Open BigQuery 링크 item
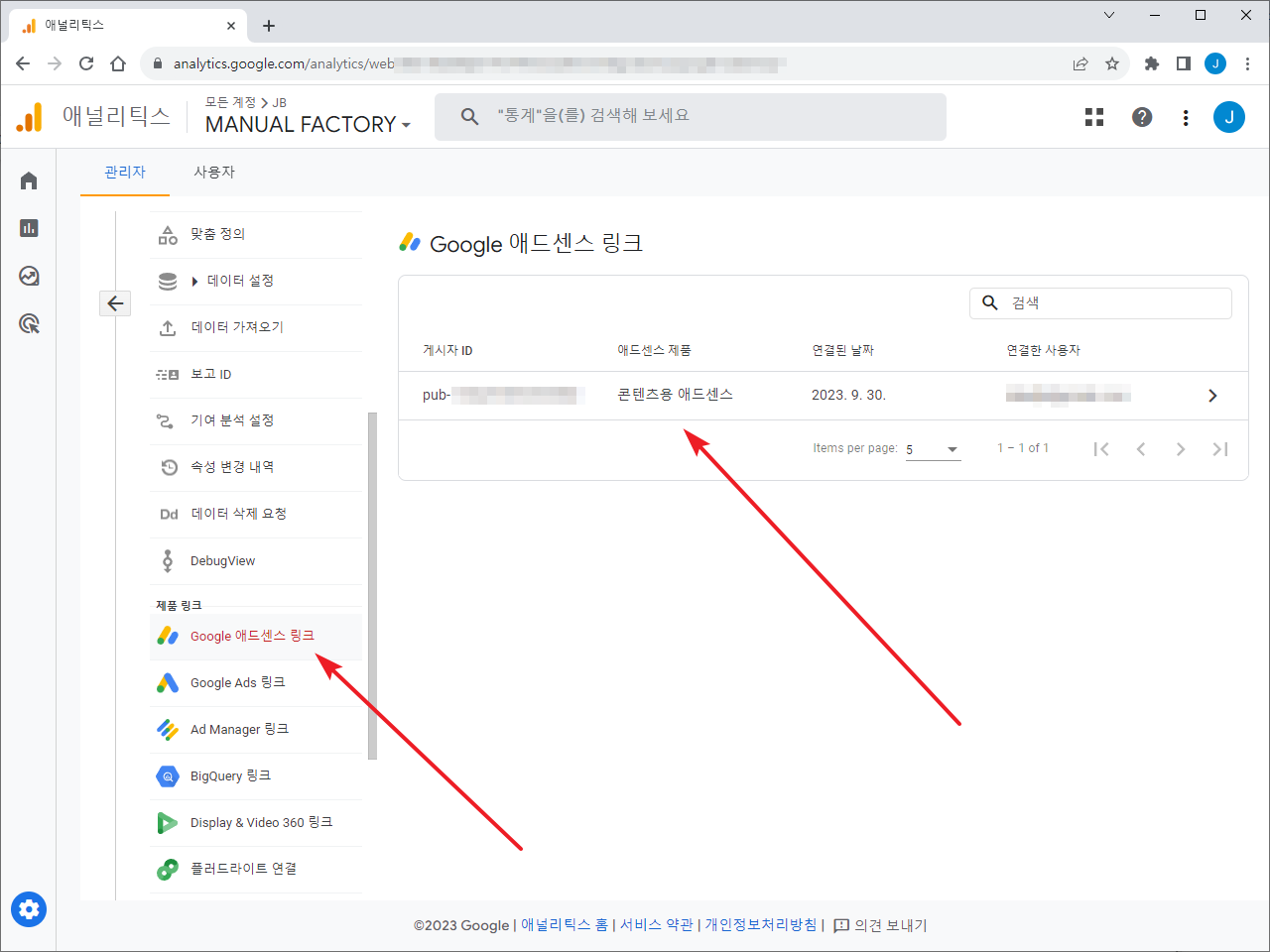The width and height of the screenshot is (1270, 952). (256, 775)
